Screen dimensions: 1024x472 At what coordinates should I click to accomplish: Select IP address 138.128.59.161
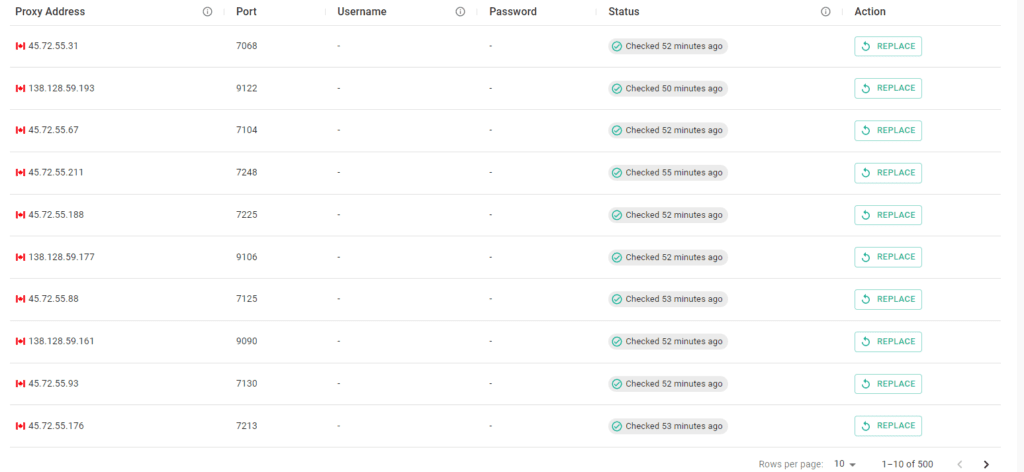tap(61, 341)
